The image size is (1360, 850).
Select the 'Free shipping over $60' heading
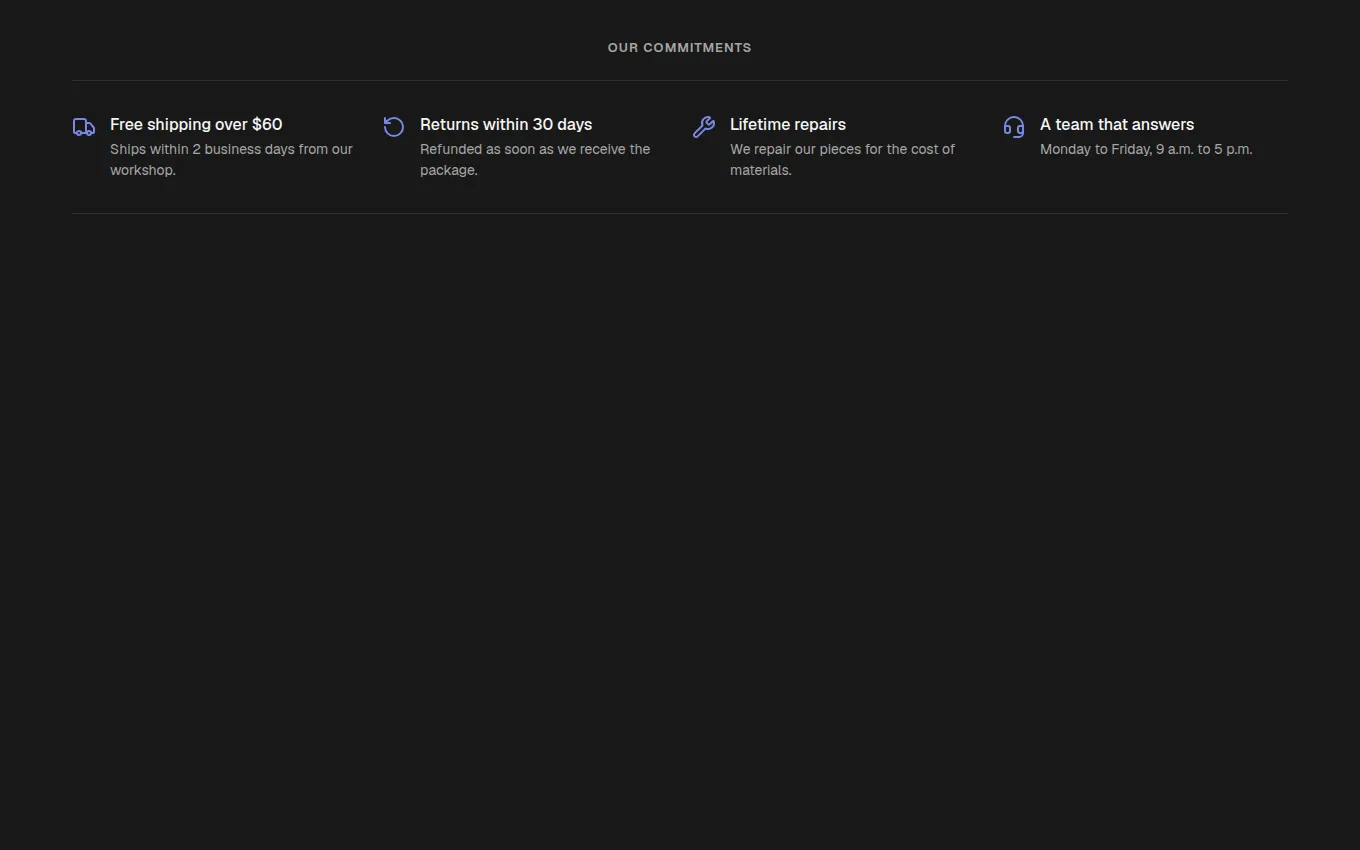[x=196, y=124]
